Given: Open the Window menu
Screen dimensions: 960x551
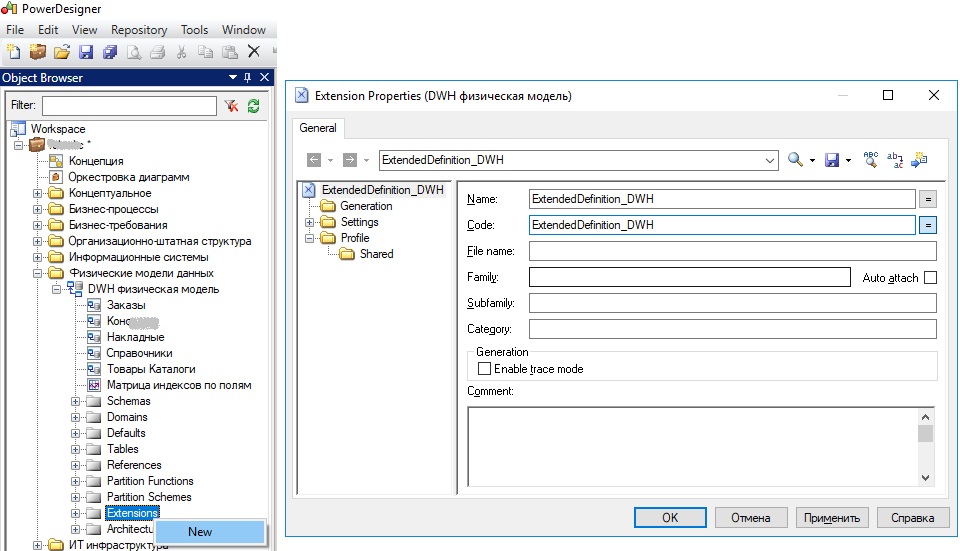Looking at the screenshot, I should tap(244, 29).
